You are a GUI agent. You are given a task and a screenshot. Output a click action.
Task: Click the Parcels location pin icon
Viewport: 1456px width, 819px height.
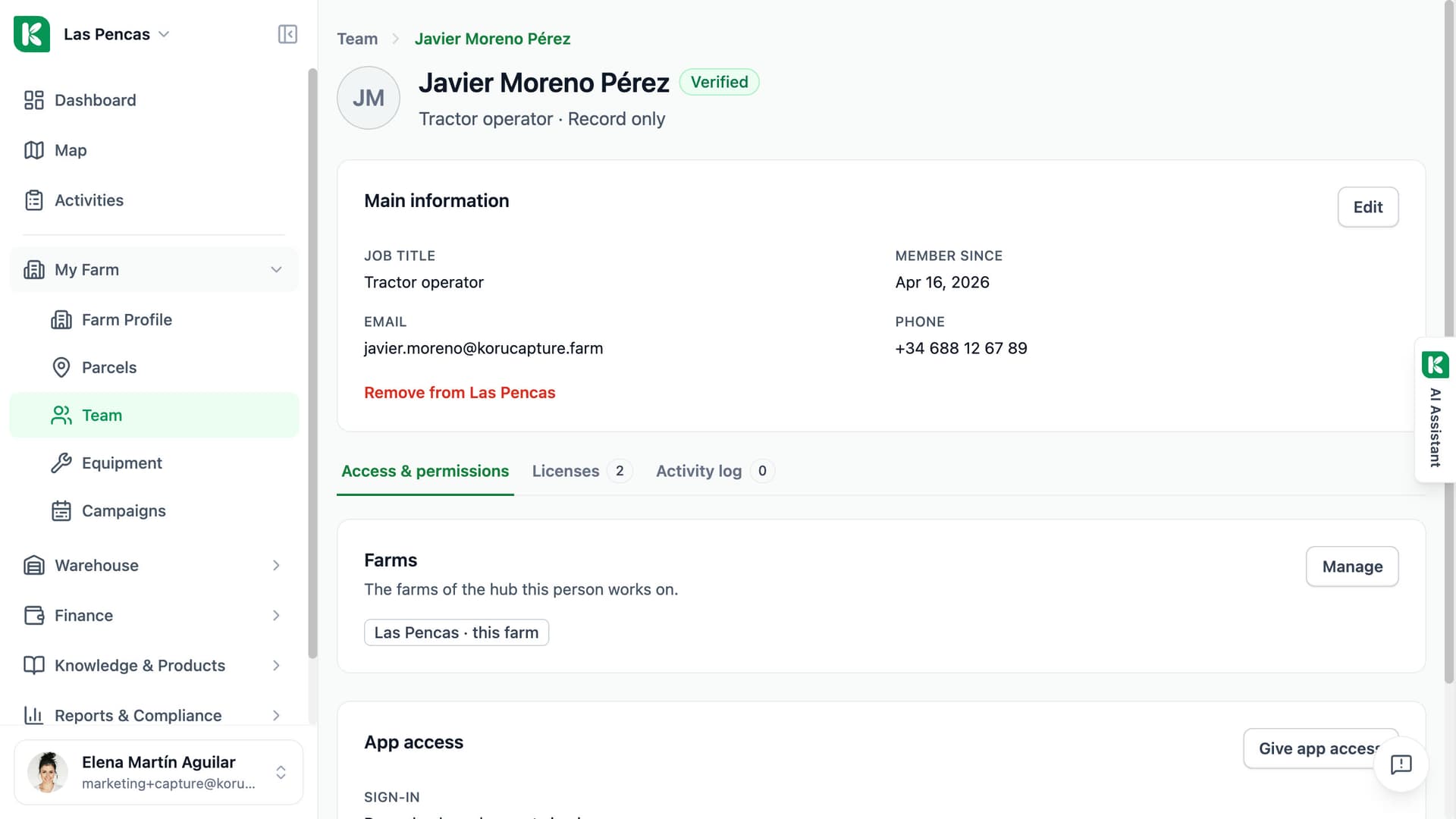click(x=61, y=368)
